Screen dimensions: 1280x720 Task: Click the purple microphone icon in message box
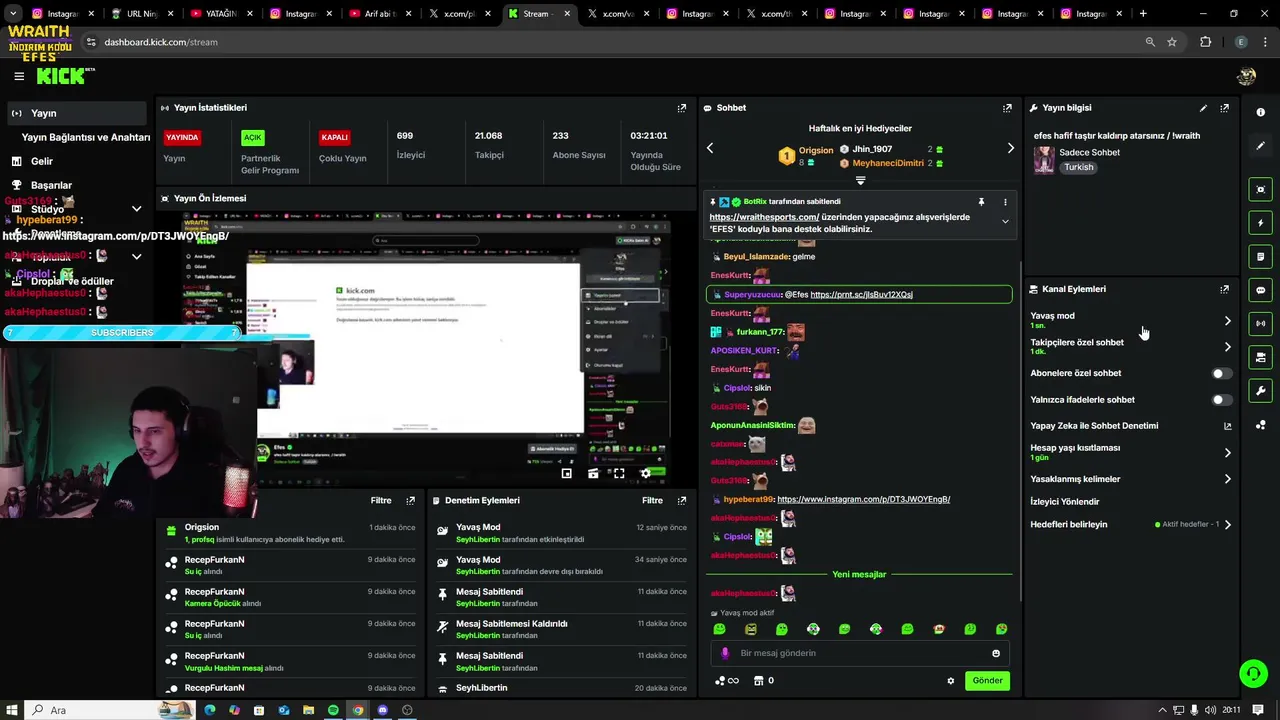[726, 653]
